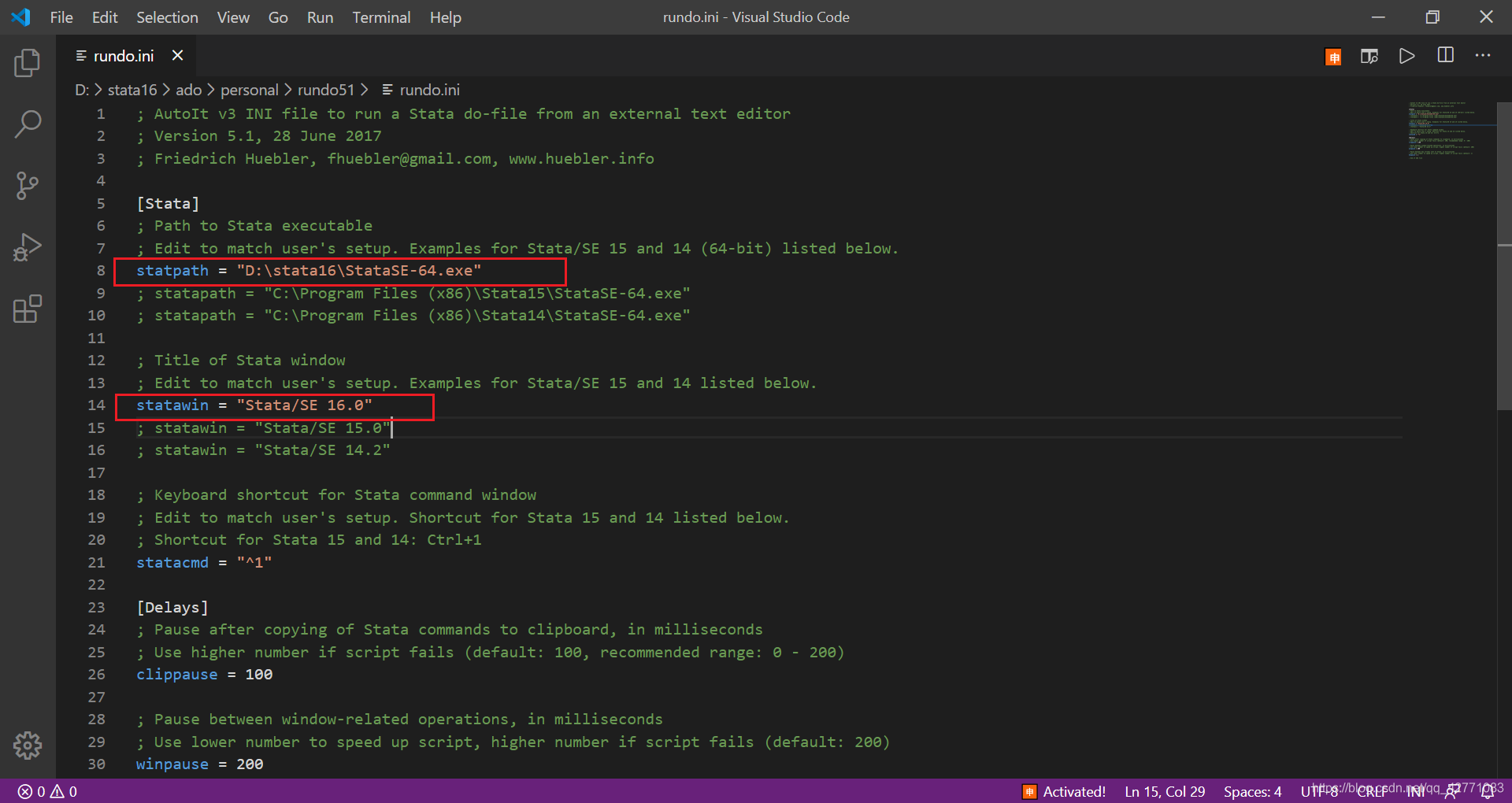Run the file using the play button
The image size is (1512, 803).
coord(1407,56)
